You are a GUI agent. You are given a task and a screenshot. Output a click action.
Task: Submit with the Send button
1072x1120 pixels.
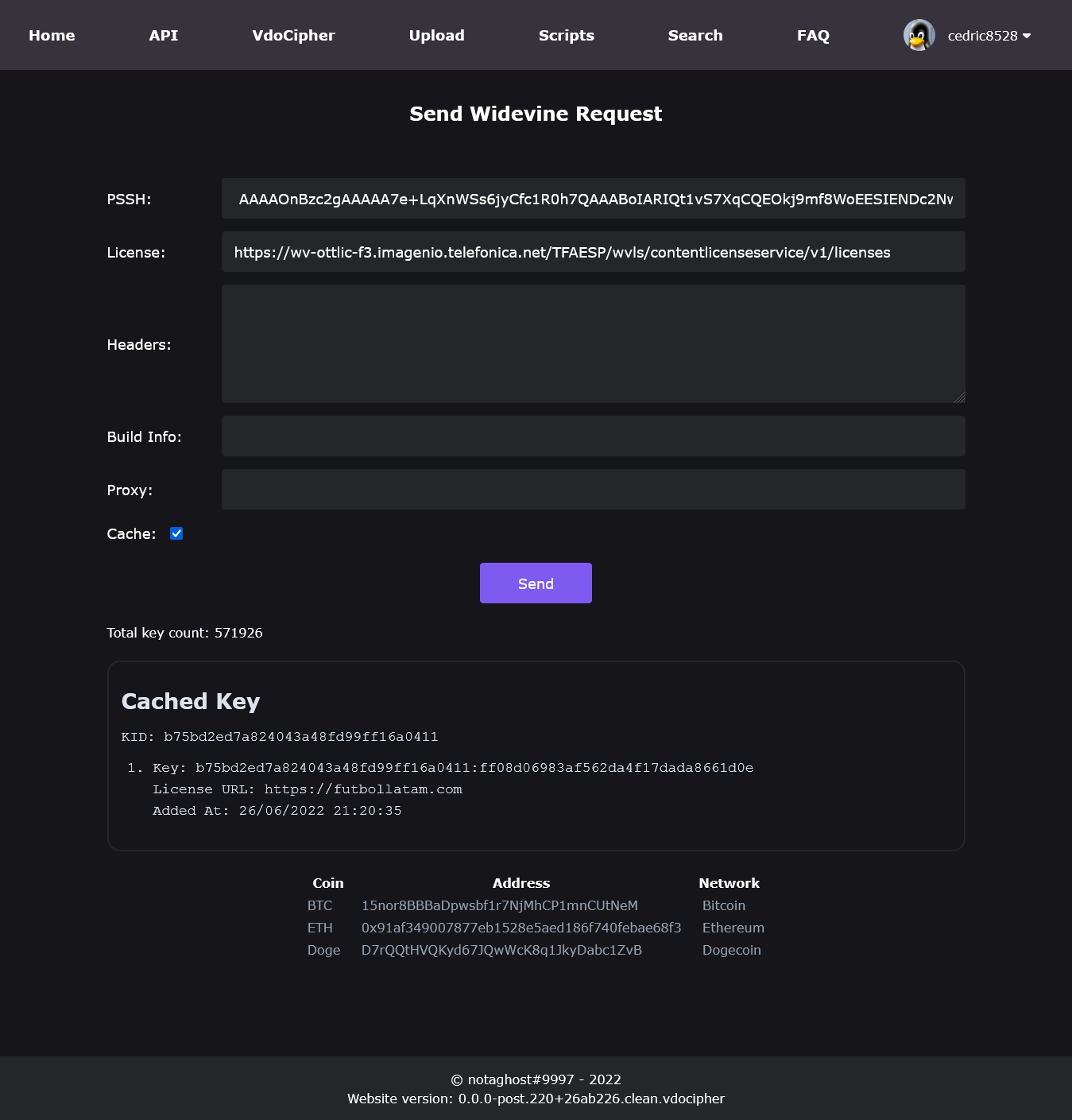[x=536, y=583]
